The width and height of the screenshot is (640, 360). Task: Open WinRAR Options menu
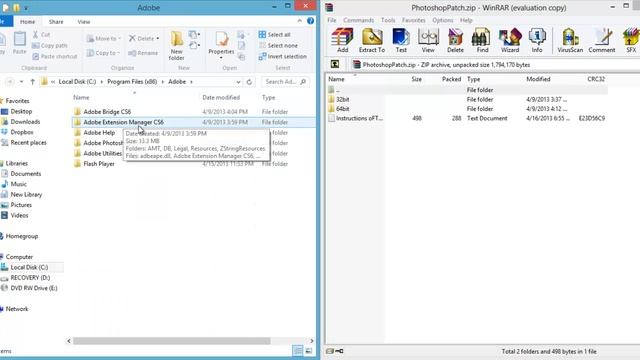(x=443, y=20)
